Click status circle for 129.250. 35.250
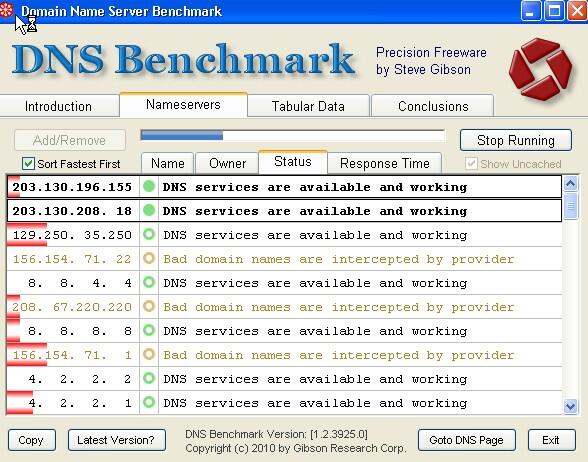This screenshot has height=462, width=588. pos(149,234)
